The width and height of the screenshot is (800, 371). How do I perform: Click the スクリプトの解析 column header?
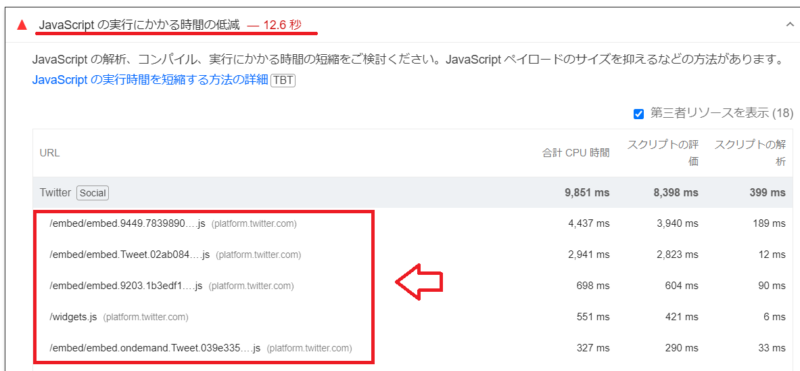tap(749, 153)
